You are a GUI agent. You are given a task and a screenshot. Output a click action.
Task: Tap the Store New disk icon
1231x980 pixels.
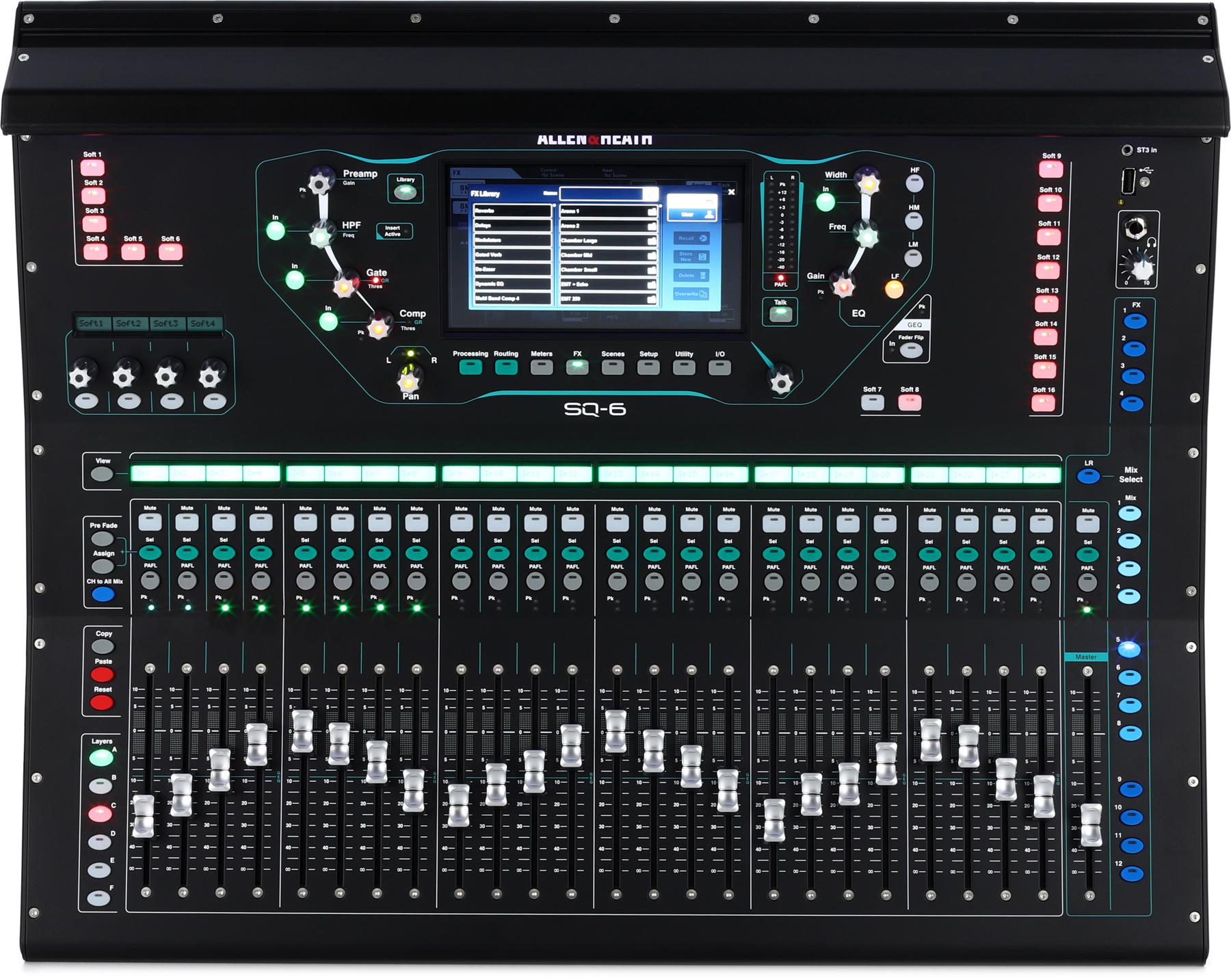coord(703,256)
